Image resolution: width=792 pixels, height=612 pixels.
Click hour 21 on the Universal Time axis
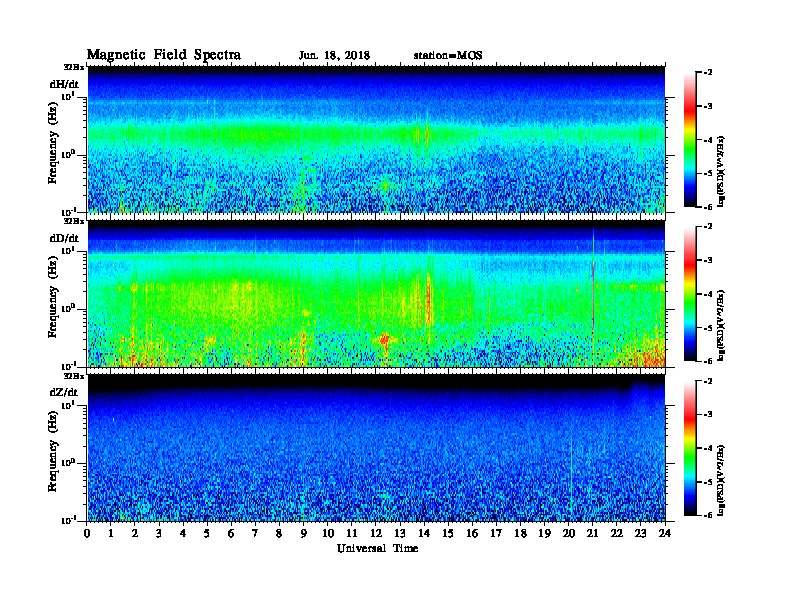tap(592, 533)
